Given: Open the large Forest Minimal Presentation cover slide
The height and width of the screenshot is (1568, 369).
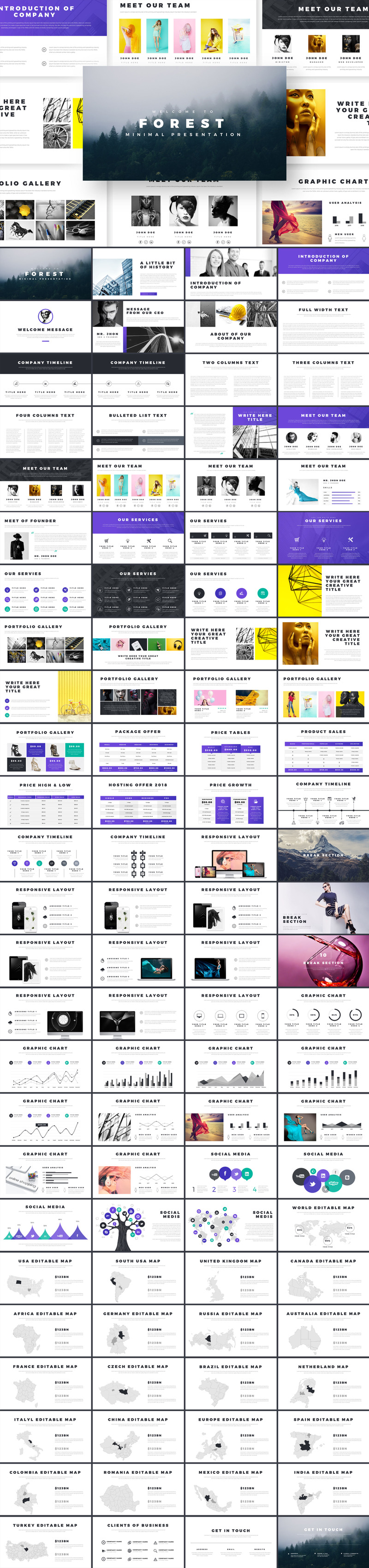Looking at the screenshot, I should (184, 123).
